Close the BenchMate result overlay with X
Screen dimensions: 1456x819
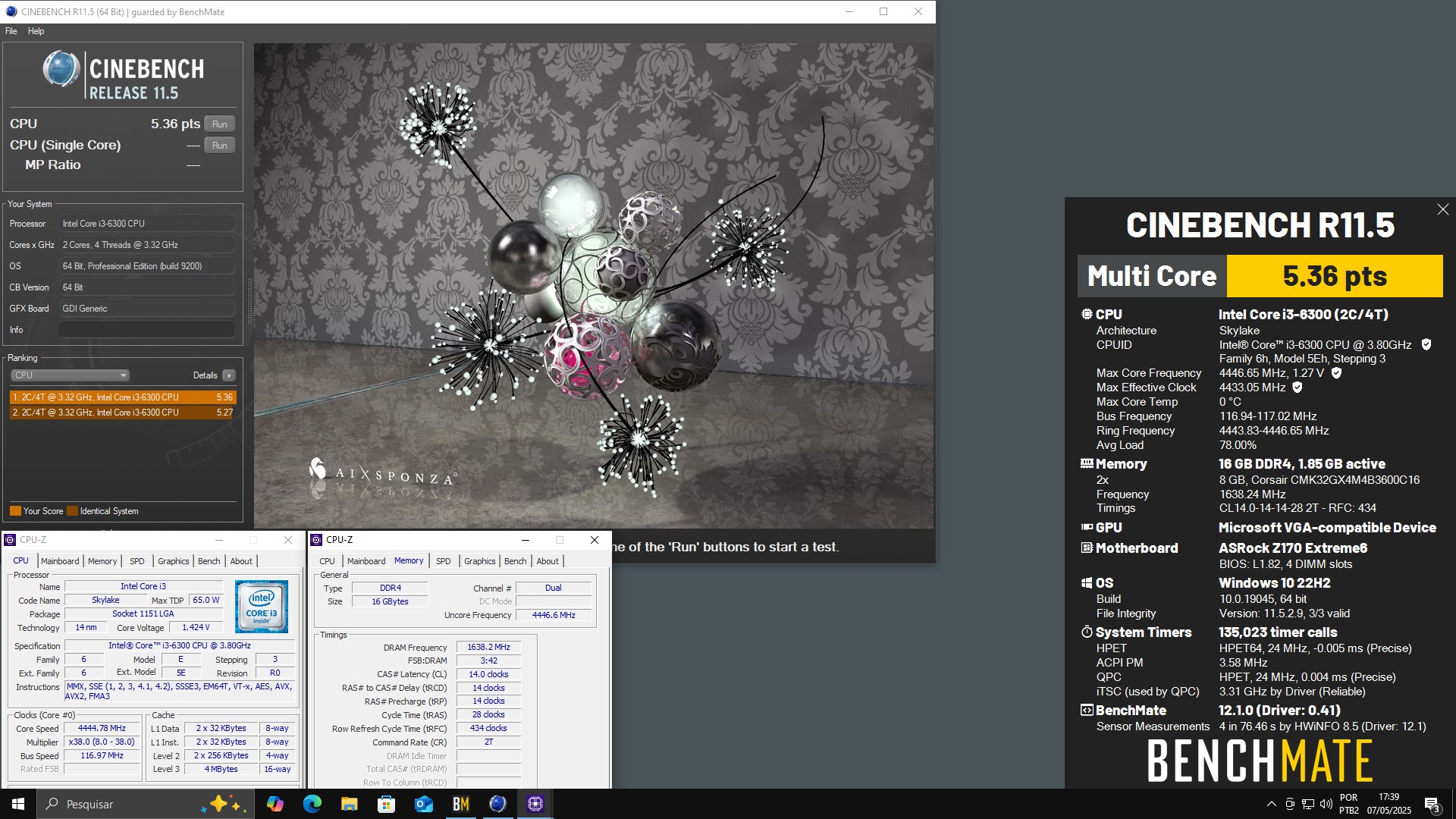point(1442,209)
